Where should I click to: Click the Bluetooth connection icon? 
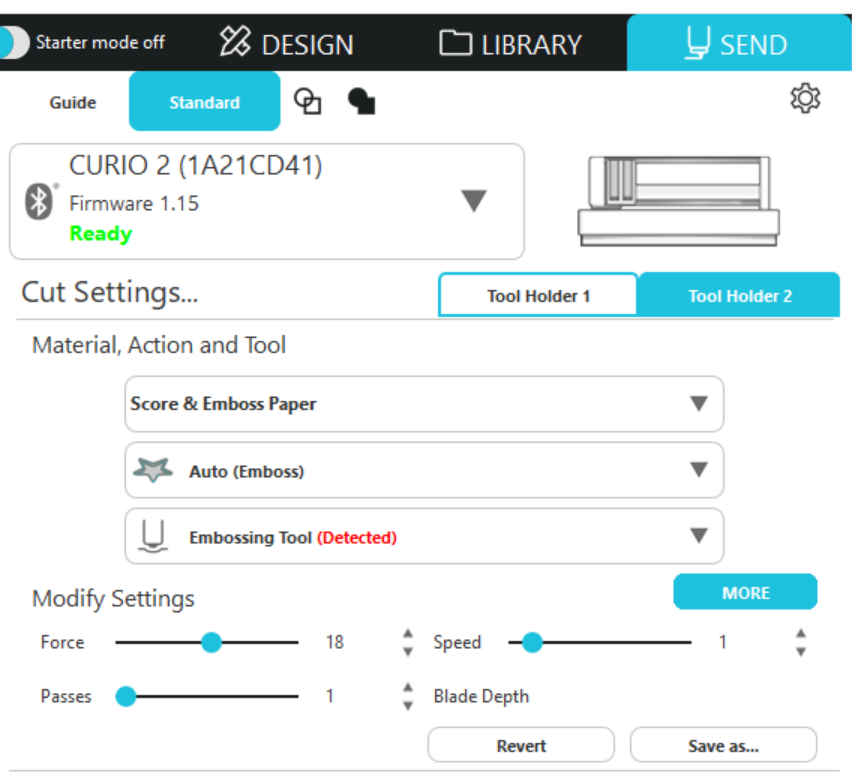tap(39, 201)
